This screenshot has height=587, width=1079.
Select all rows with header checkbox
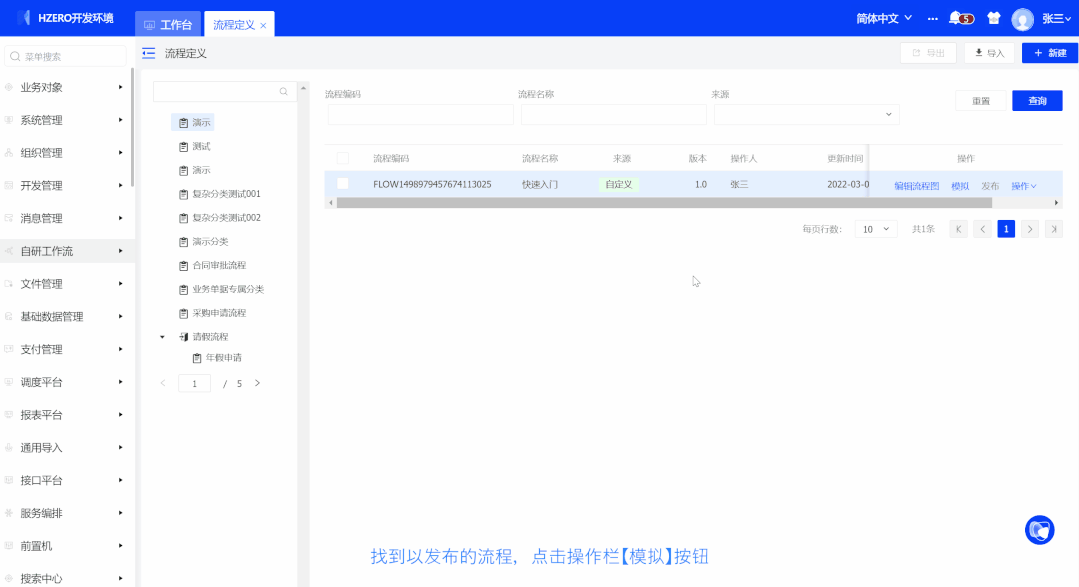pyautogui.click(x=343, y=159)
